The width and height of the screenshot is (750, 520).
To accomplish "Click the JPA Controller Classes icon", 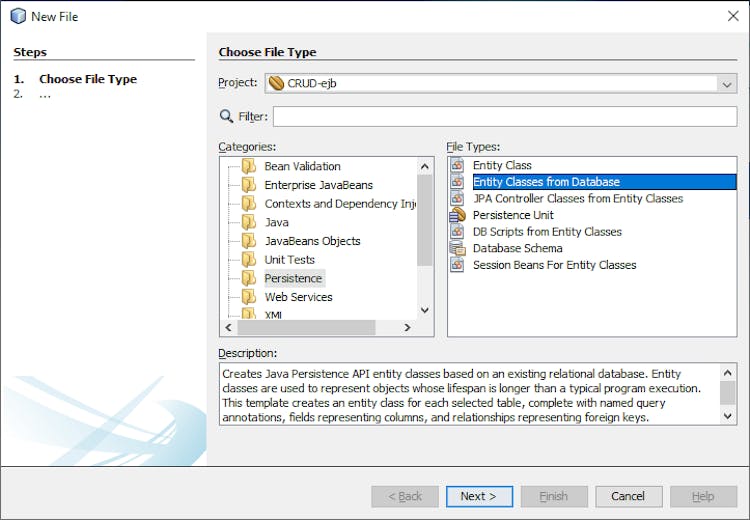I will [457, 198].
